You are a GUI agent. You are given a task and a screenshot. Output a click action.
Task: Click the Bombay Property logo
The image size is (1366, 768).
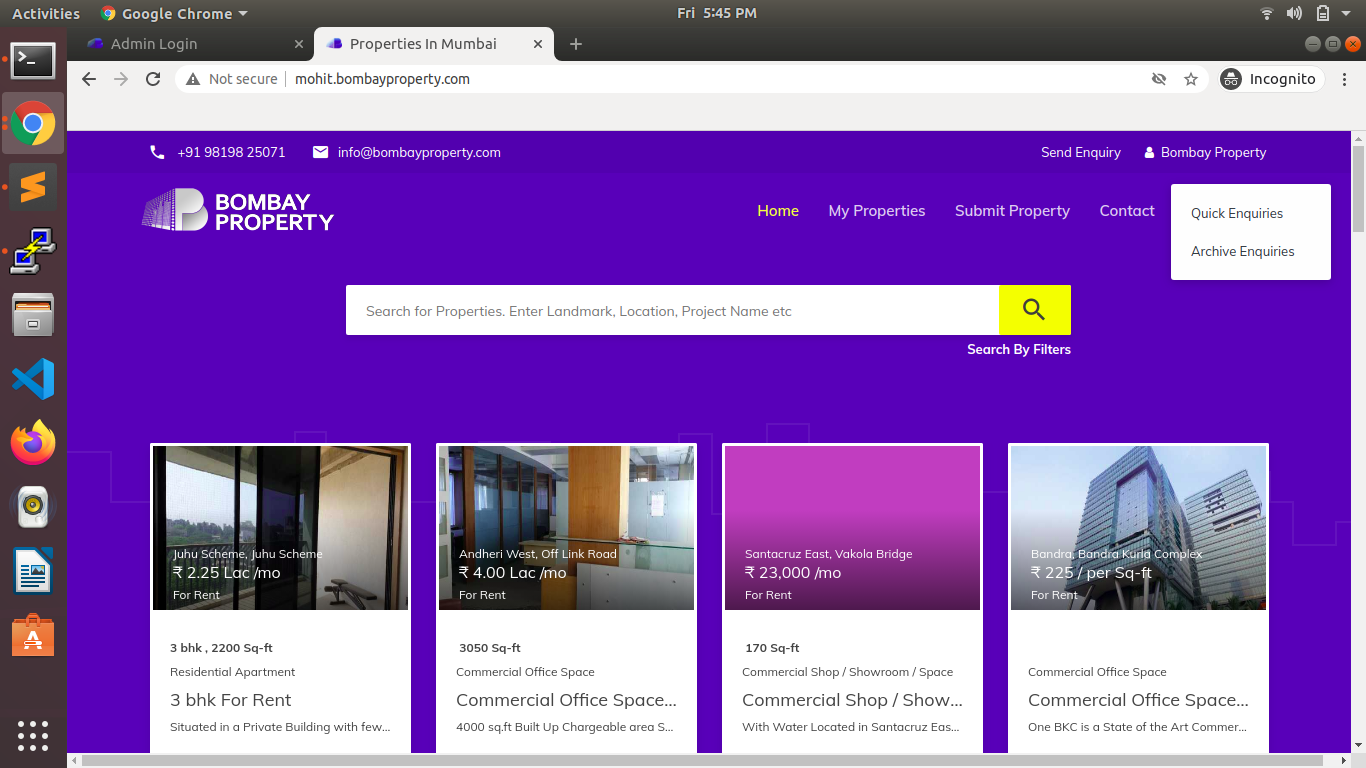pyautogui.click(x=238, y=211)
